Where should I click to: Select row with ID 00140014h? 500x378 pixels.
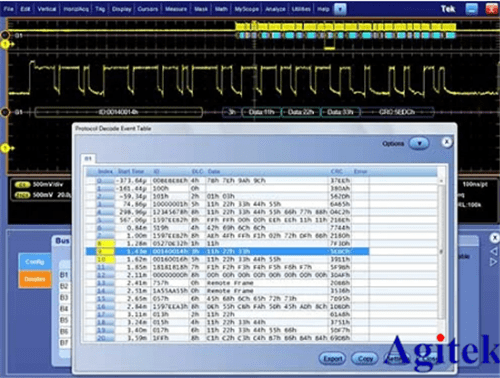227,252
